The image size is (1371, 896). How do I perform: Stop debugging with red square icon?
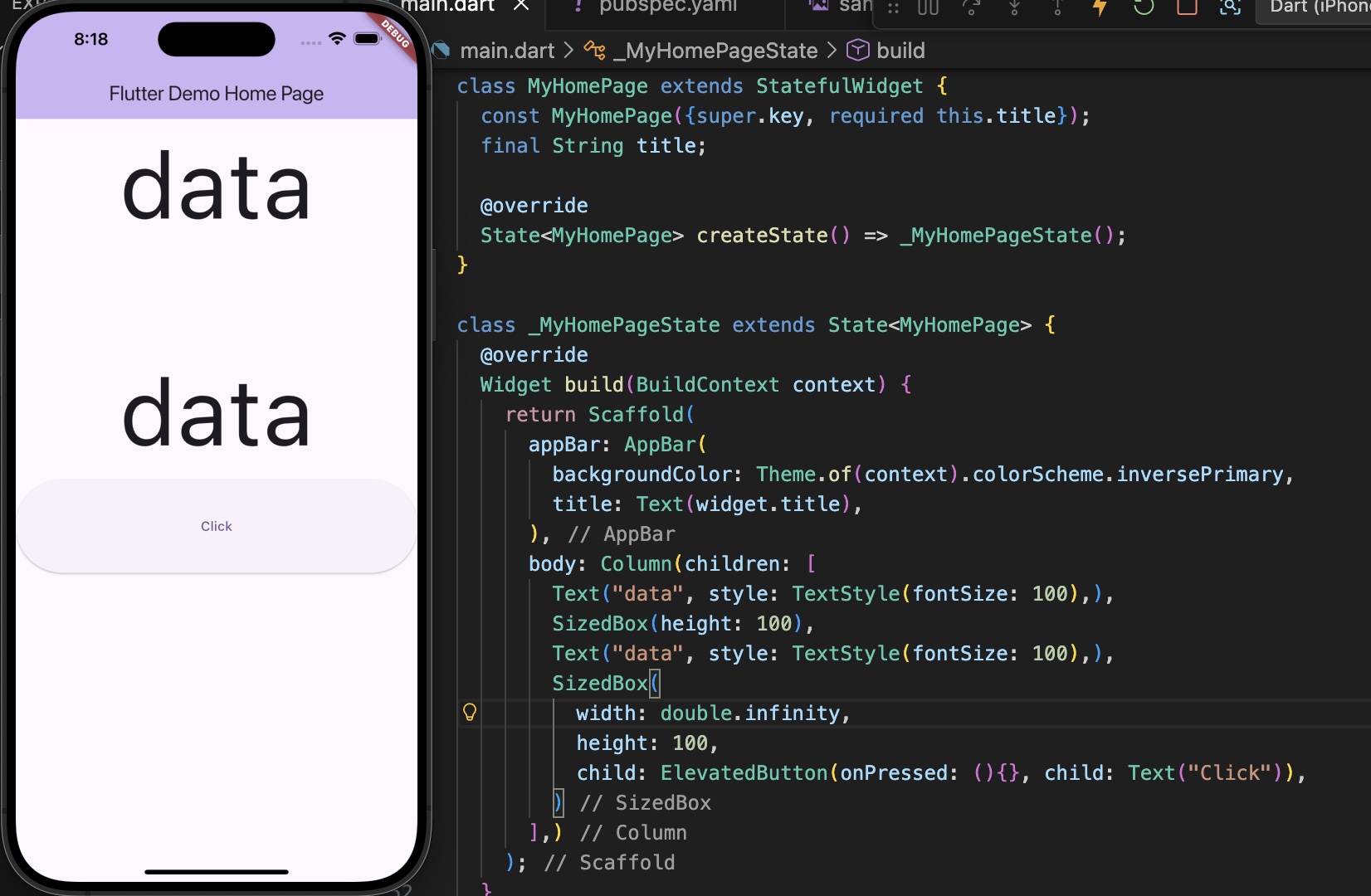1187,7
